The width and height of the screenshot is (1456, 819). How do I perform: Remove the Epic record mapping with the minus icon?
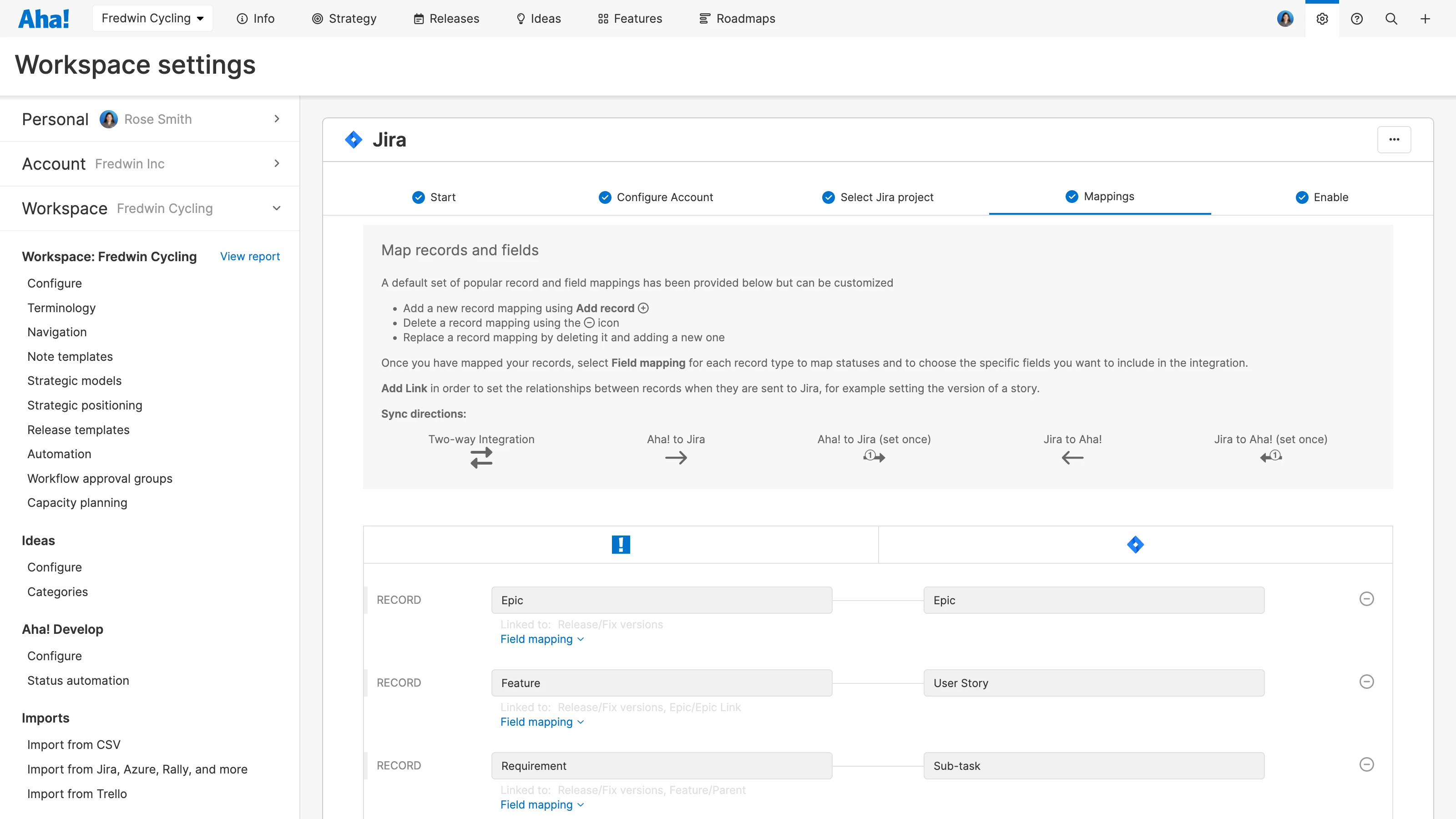(1367, 599)
